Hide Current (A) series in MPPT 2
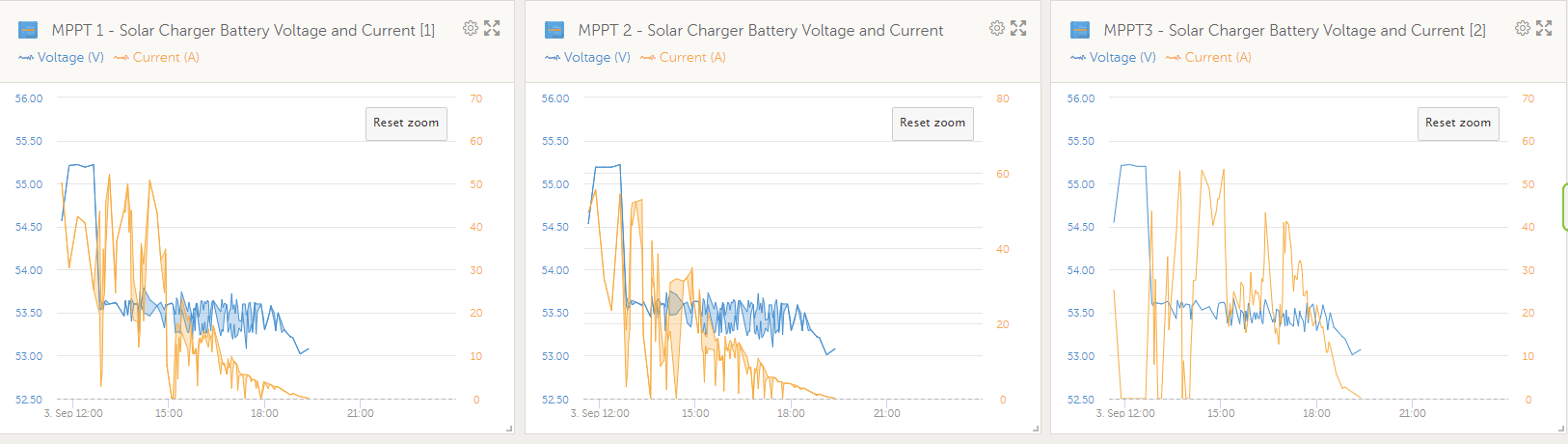This screenshot has height=444, width=1568. tap(684, 58)
